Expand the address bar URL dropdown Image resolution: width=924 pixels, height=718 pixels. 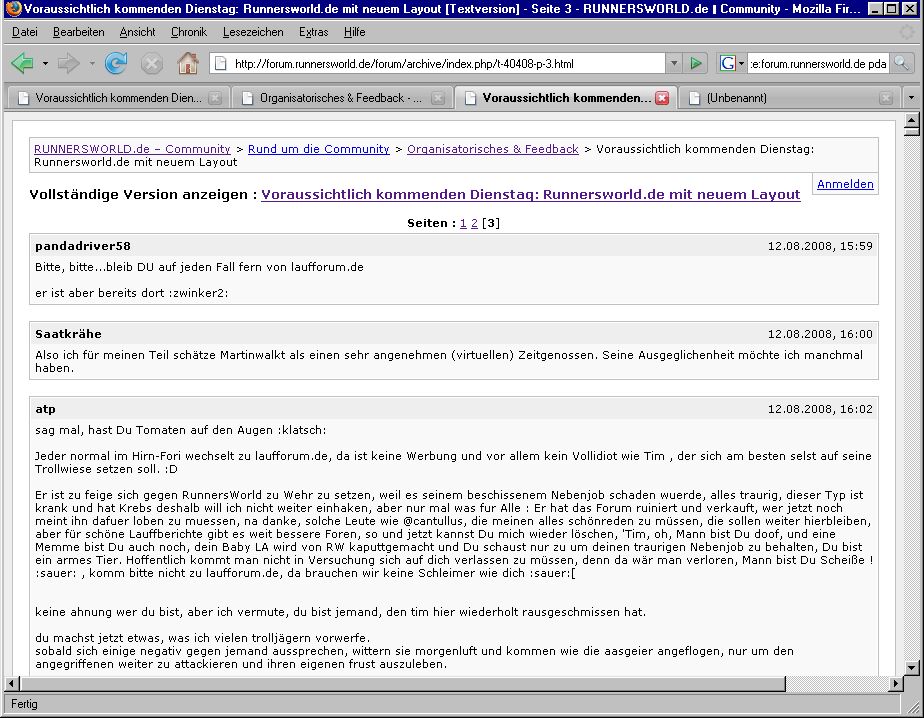pyautogui.click(x=674, y=63)
